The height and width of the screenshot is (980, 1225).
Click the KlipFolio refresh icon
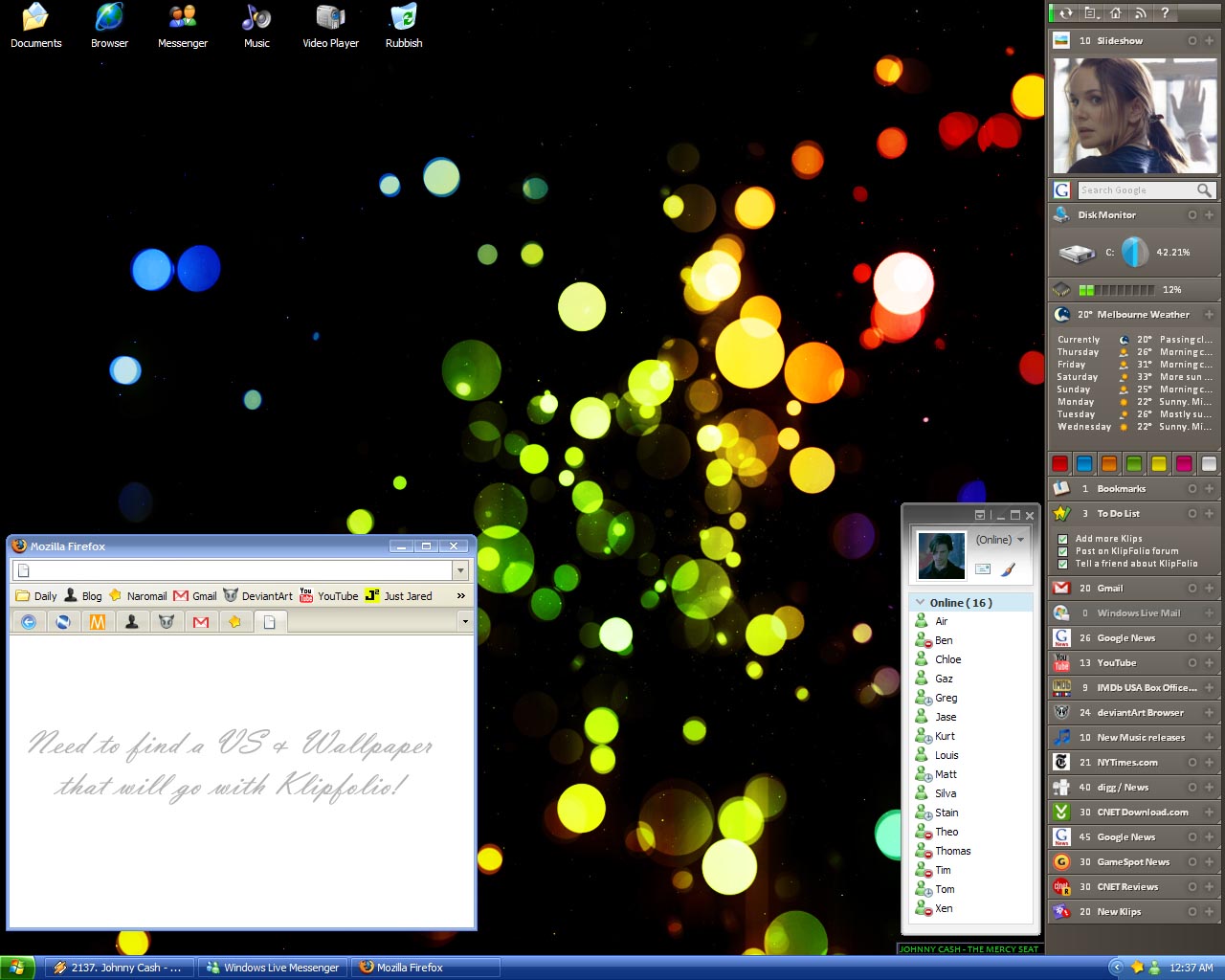(1066, 12)
